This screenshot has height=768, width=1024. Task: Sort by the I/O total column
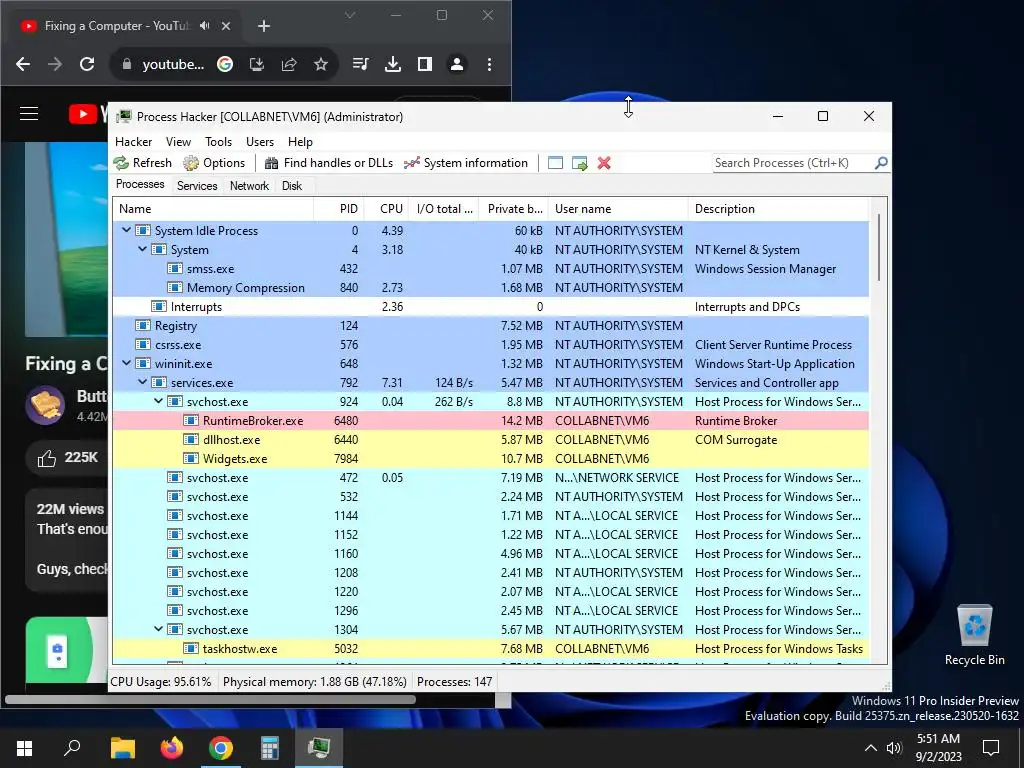pos(444,209)
